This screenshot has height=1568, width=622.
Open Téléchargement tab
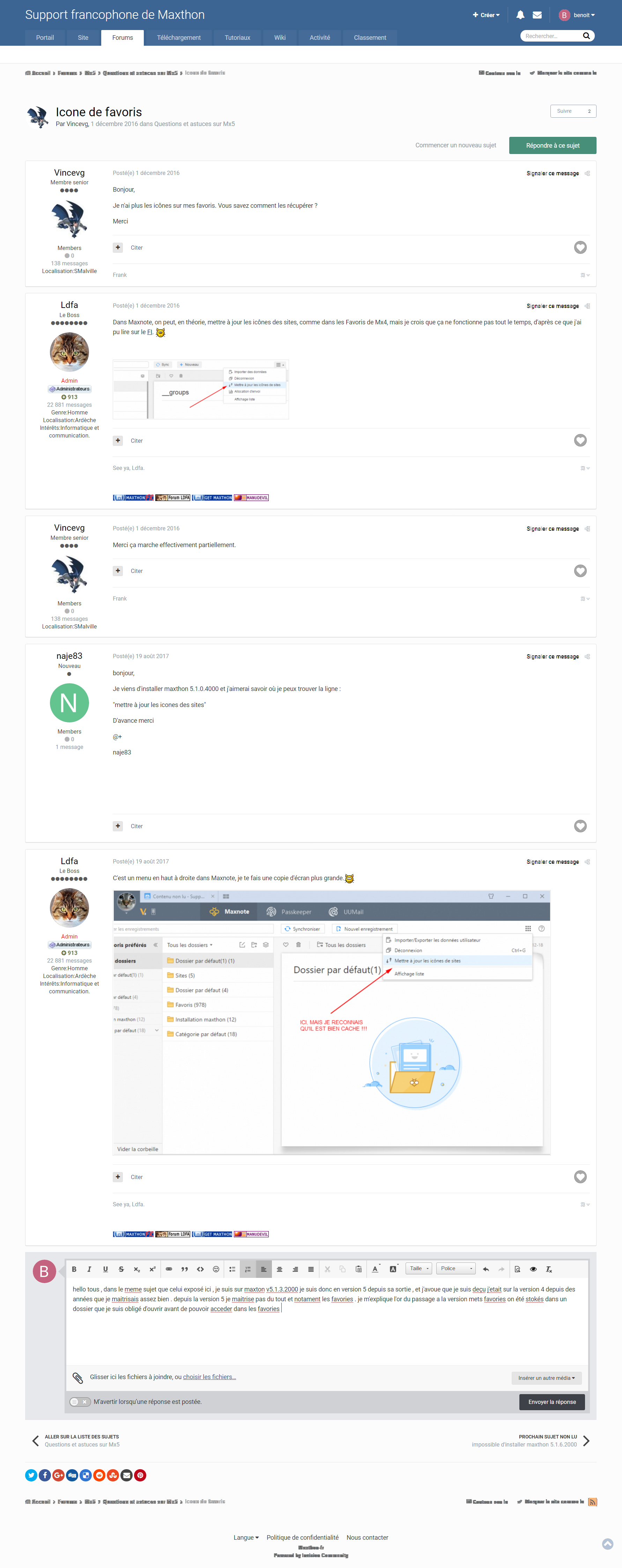click(179, 38)
